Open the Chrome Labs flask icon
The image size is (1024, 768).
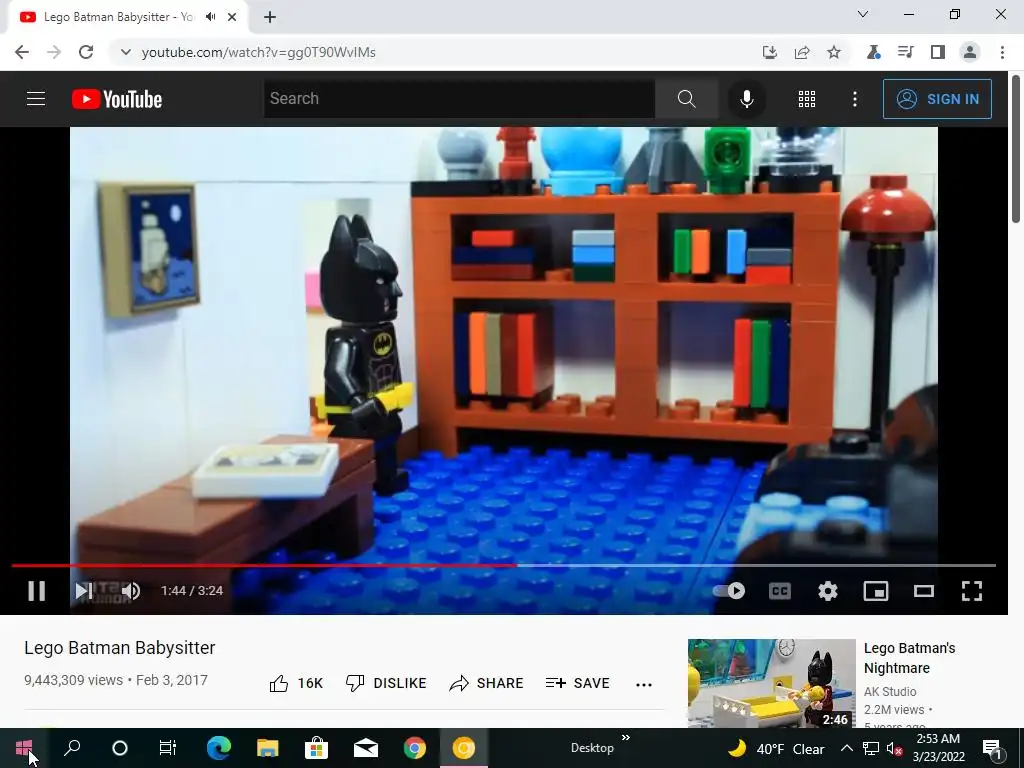click(873, 52)
